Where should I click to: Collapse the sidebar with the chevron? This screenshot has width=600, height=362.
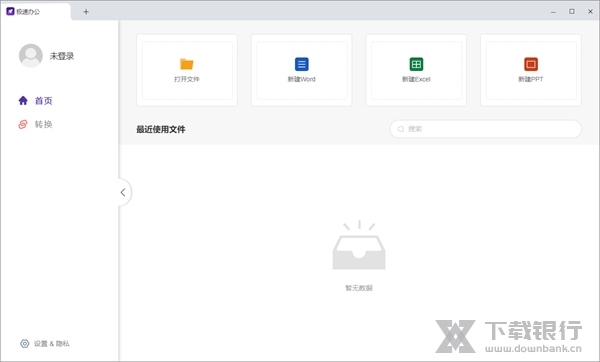point(123,192)
